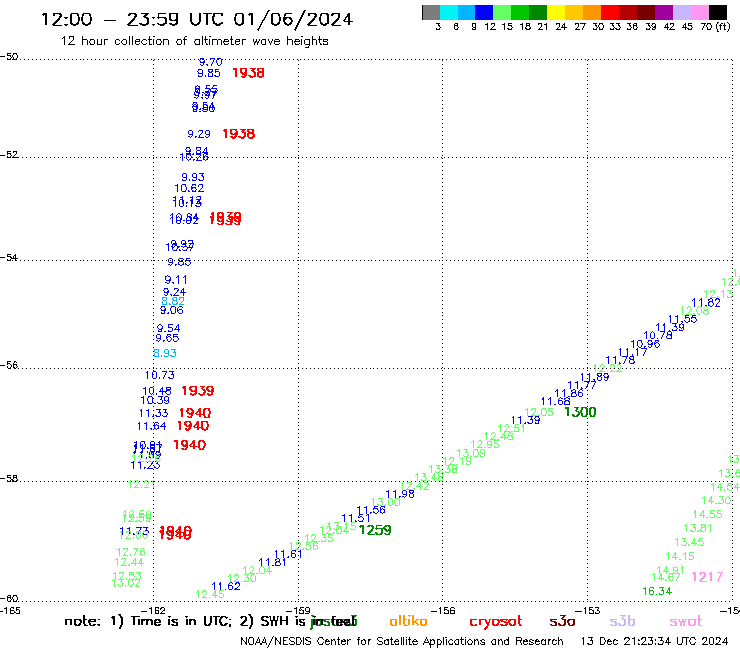Select the 13.81 wave height reading
This screenshot has width=740, height=650.
[x=698, y=528]
